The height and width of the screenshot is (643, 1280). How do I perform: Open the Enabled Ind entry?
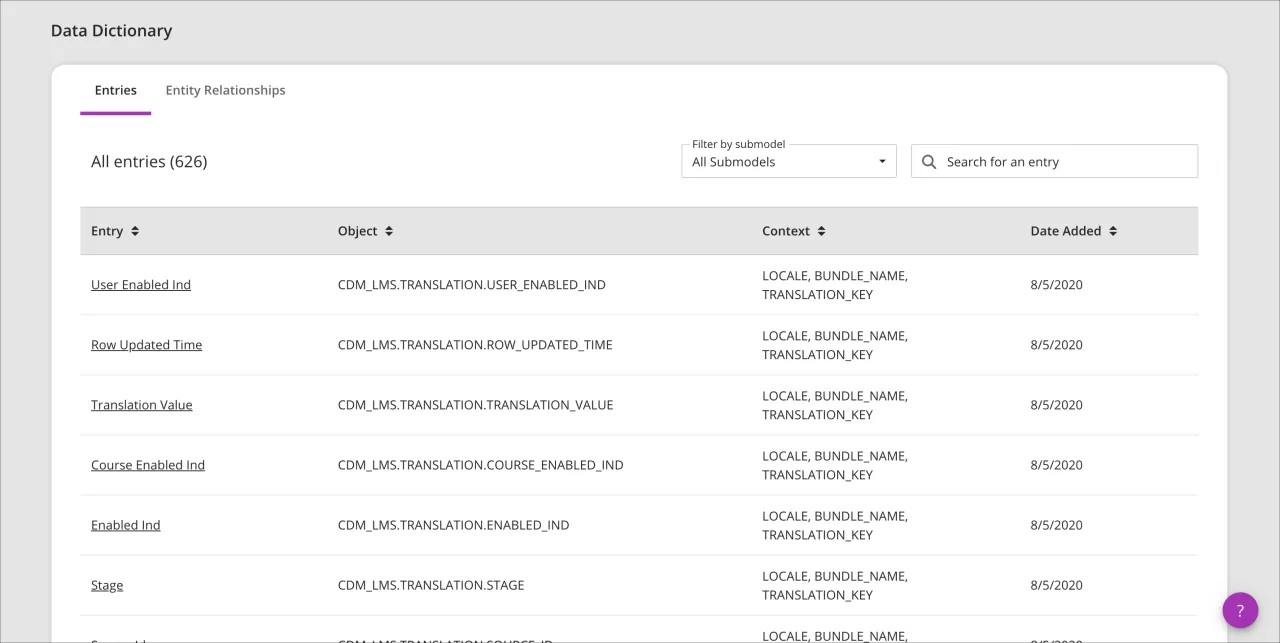click(125, 524)
